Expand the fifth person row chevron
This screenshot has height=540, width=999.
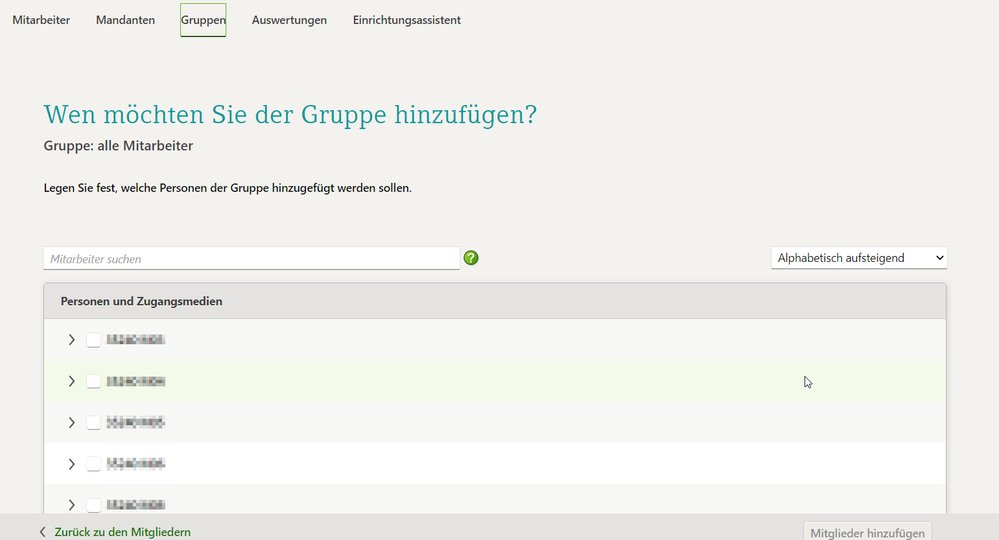pos(71,505)
